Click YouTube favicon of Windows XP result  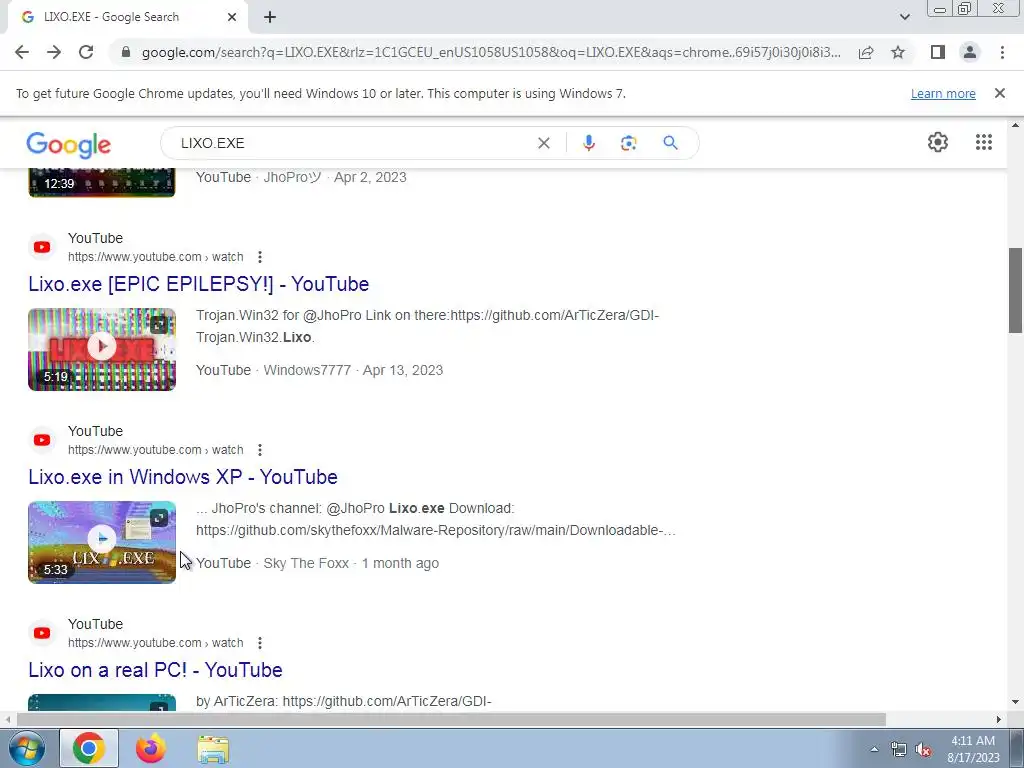click(x=42, y=440)
